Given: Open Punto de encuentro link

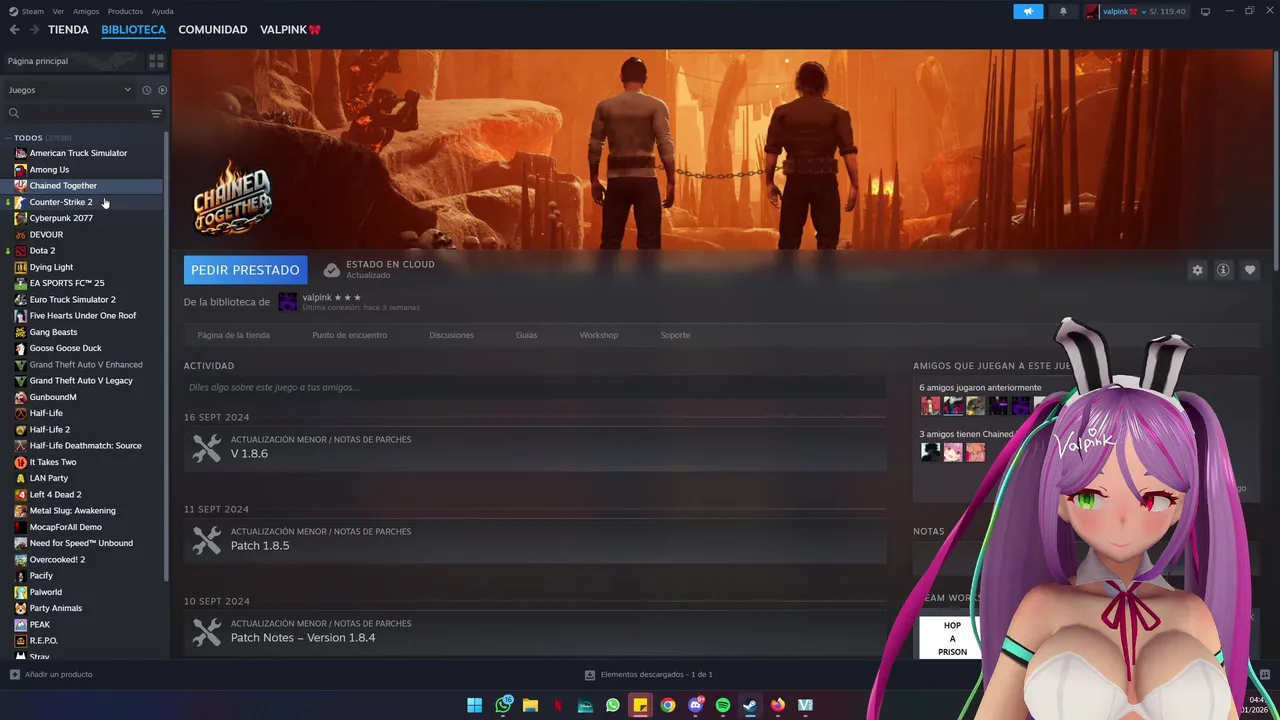Looking at the screenshot, I should click(x=349, y=335).
